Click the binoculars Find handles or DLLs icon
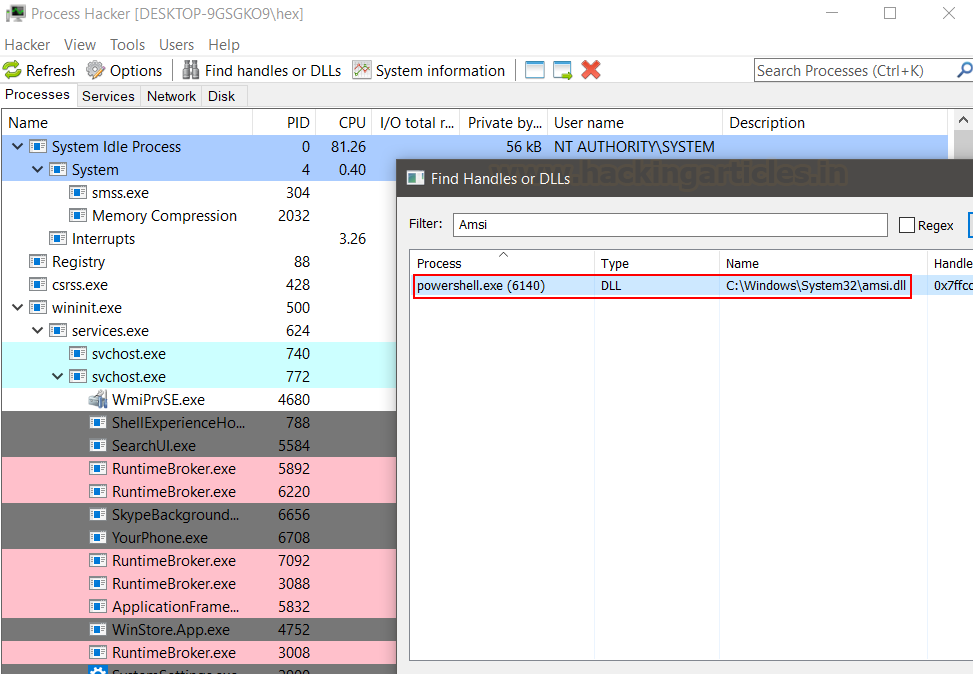Image resolution: width=973 pixels, height=674 pixels. tap(191, 70)
